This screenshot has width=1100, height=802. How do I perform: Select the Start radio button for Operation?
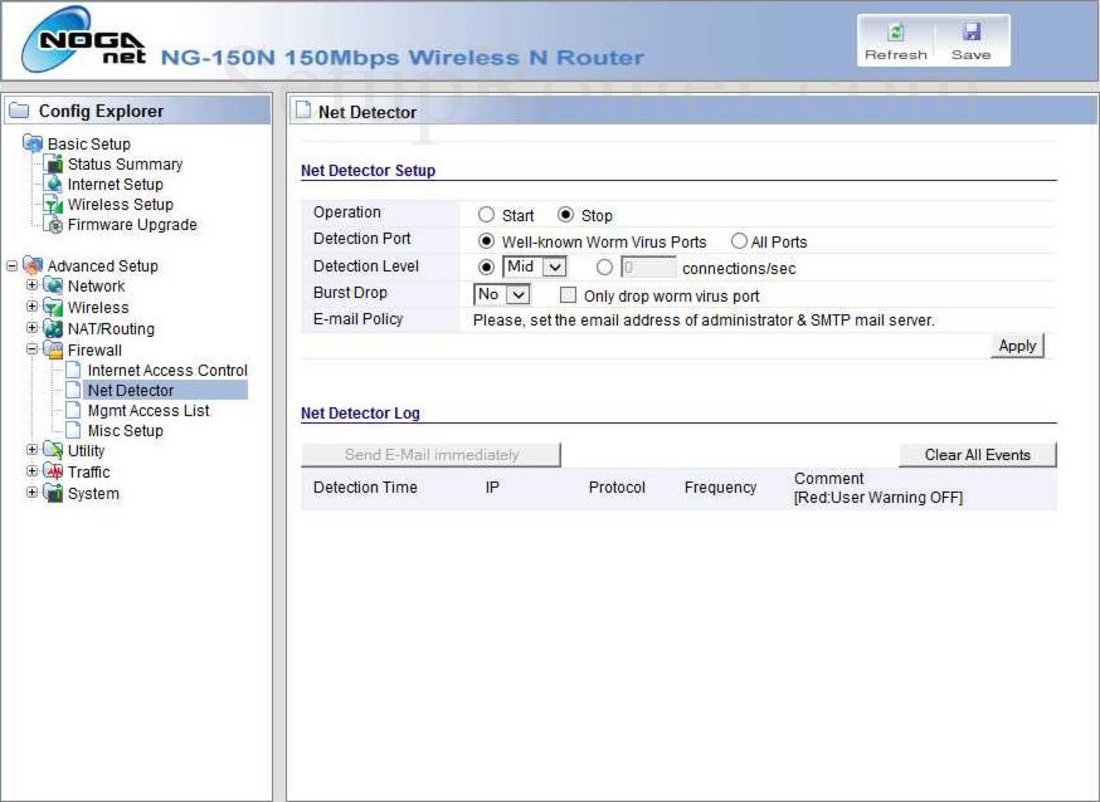tap(485, 214)
